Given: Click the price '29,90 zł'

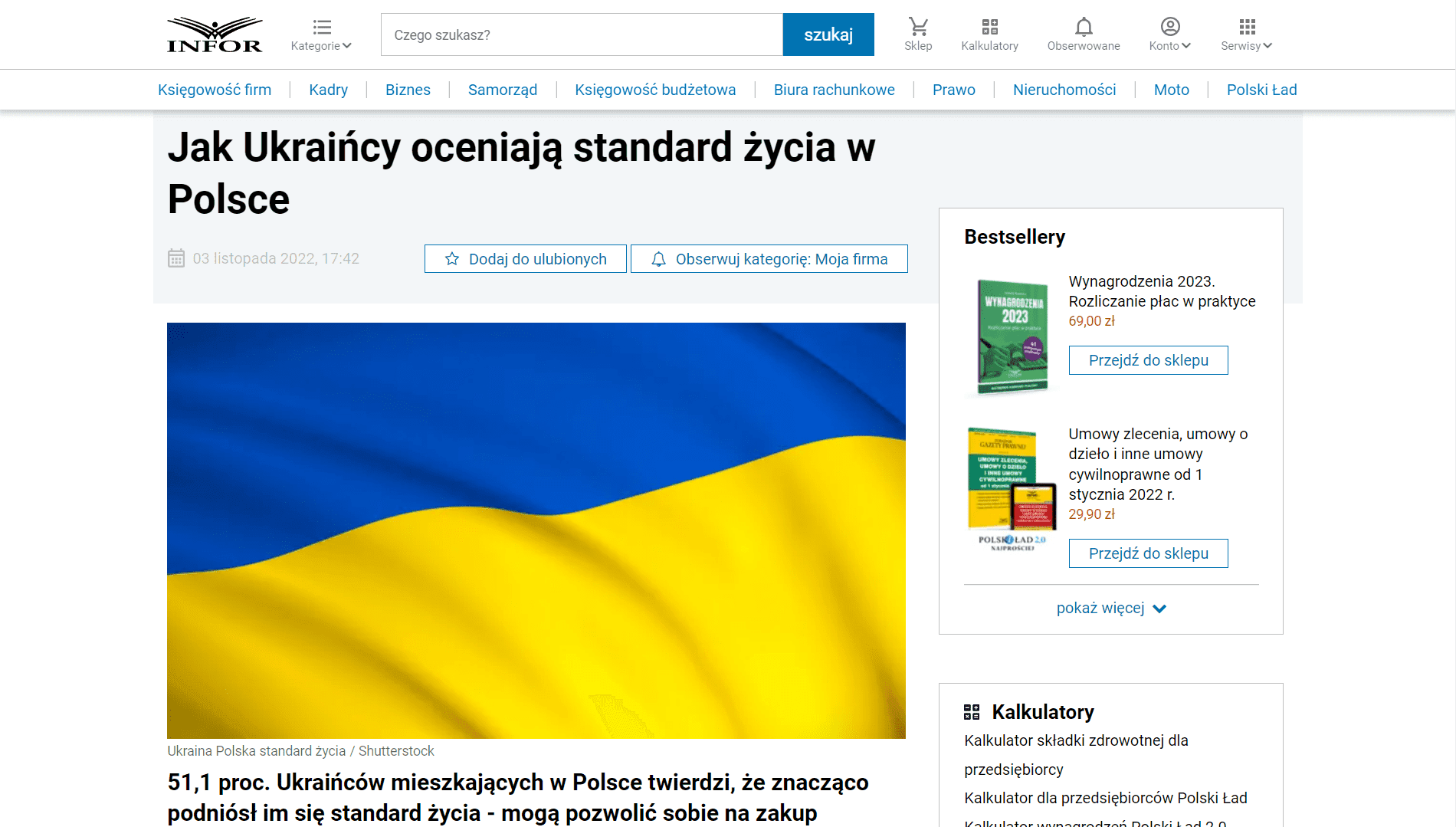Looking at the screenshot, I should [x=1092, y=514].
